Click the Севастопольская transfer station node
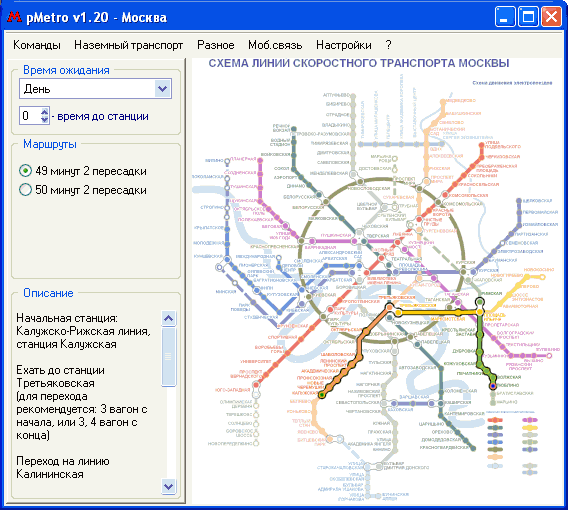The height and width of the screenshot is (510, 568). click(x=385, y=403)
